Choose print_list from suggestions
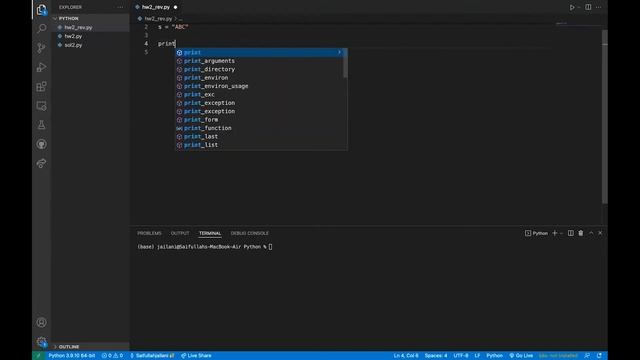This screenshot has width=640, height=360. point(260,145)
